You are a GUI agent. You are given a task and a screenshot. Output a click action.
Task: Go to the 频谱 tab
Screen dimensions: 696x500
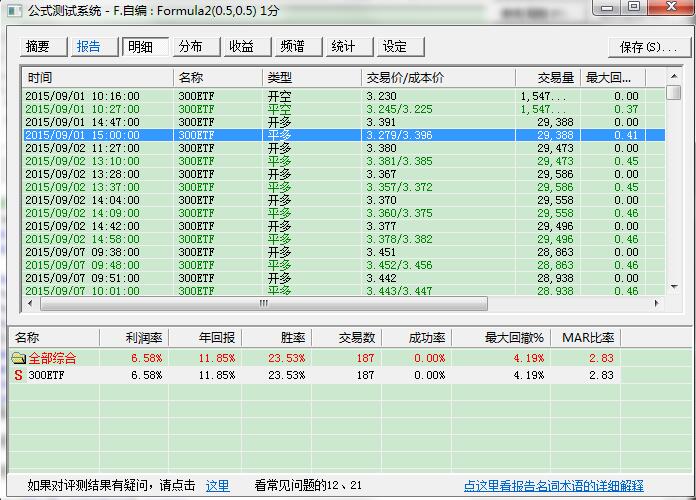click(294, 47)
